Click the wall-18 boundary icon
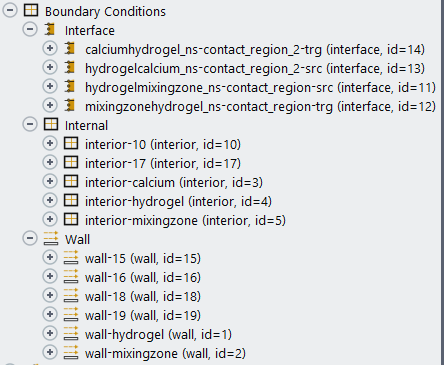444x365 pixels. click(71, 296)
